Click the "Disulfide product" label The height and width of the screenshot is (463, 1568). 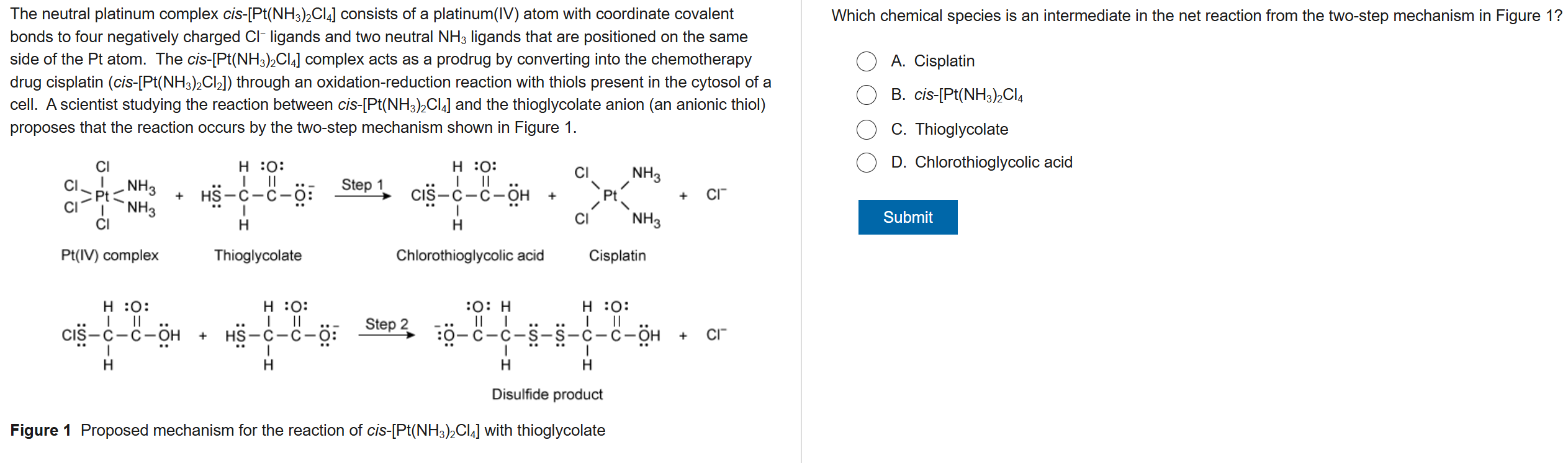tap(547, 395)
